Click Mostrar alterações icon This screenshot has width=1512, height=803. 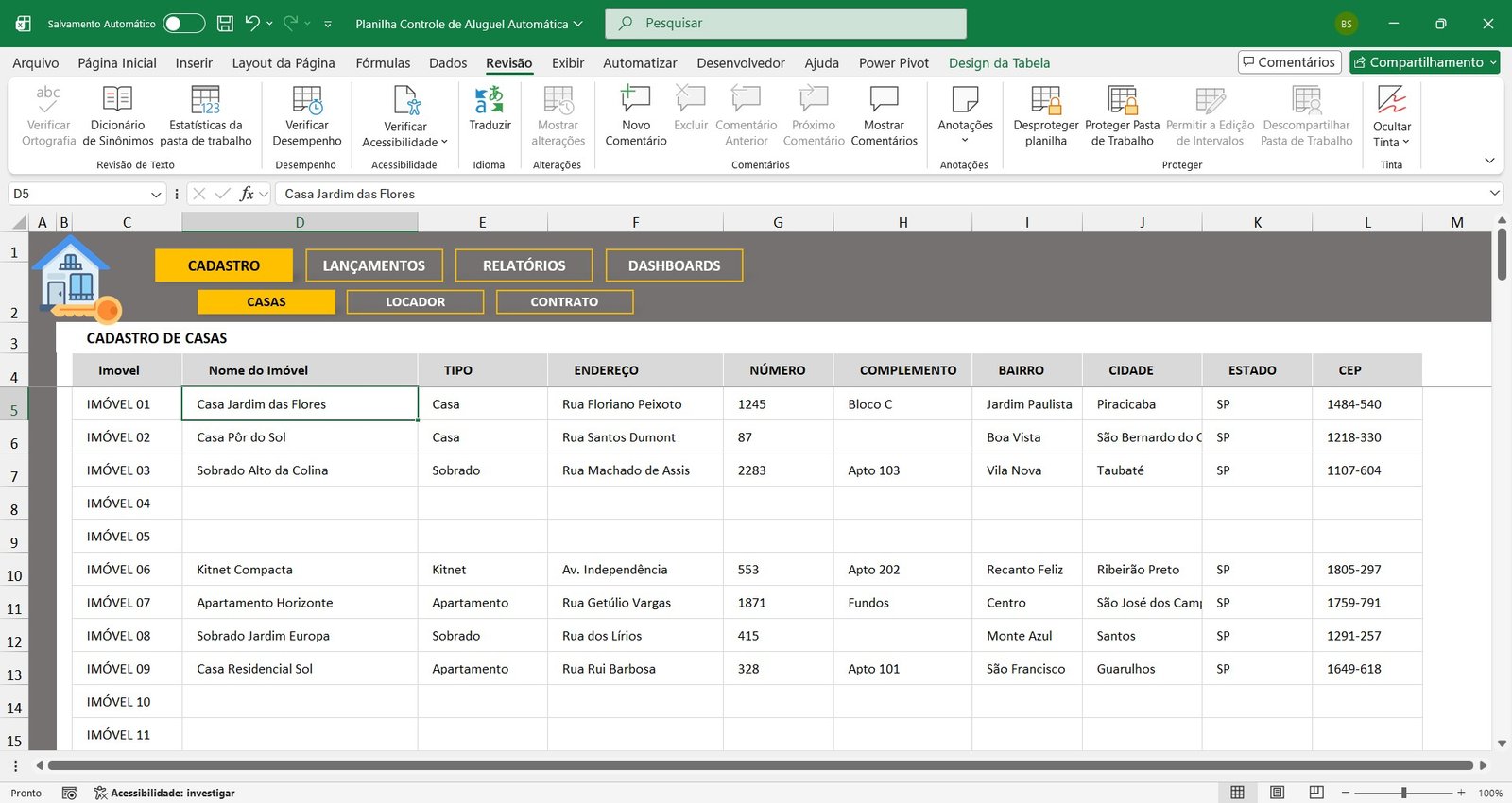coord(558,99)
